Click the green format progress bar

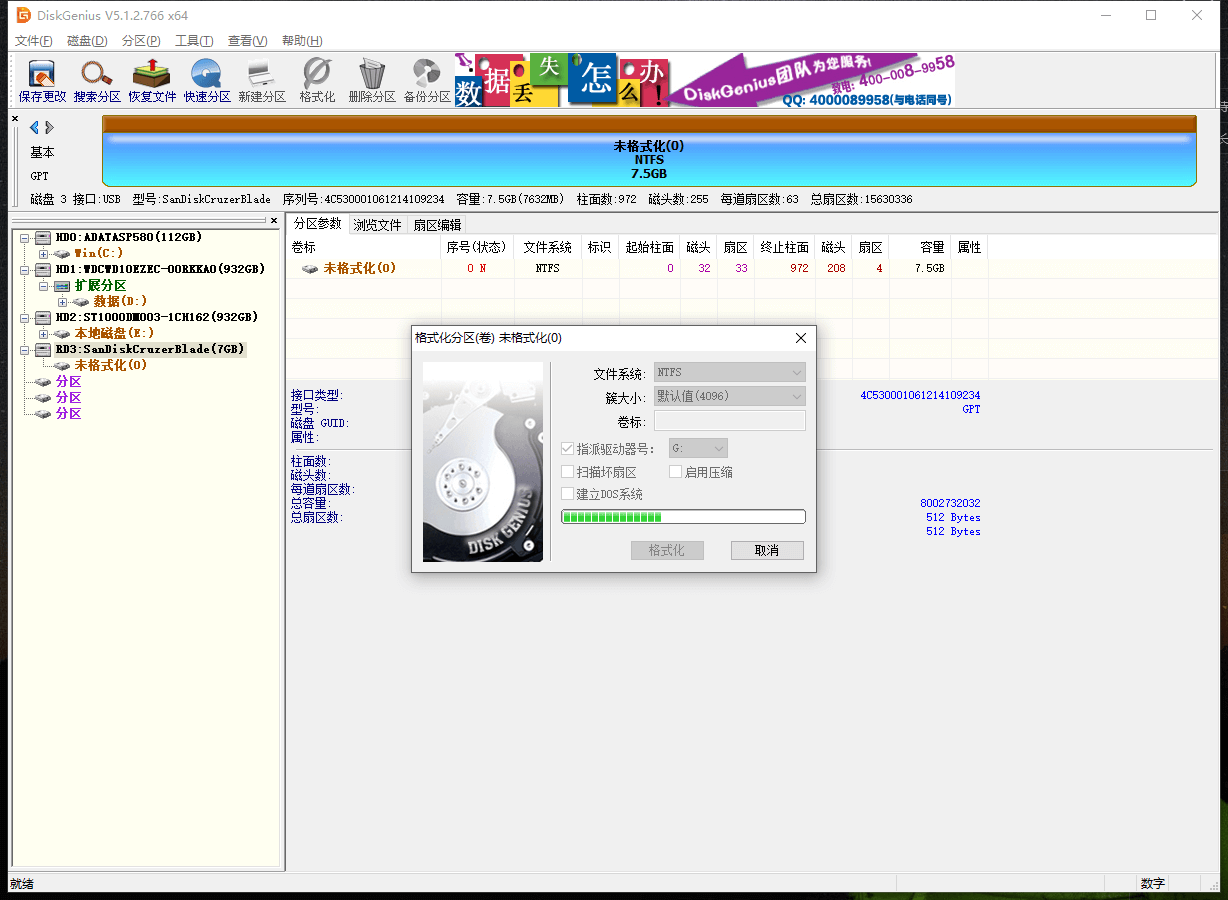click(683, 516)
